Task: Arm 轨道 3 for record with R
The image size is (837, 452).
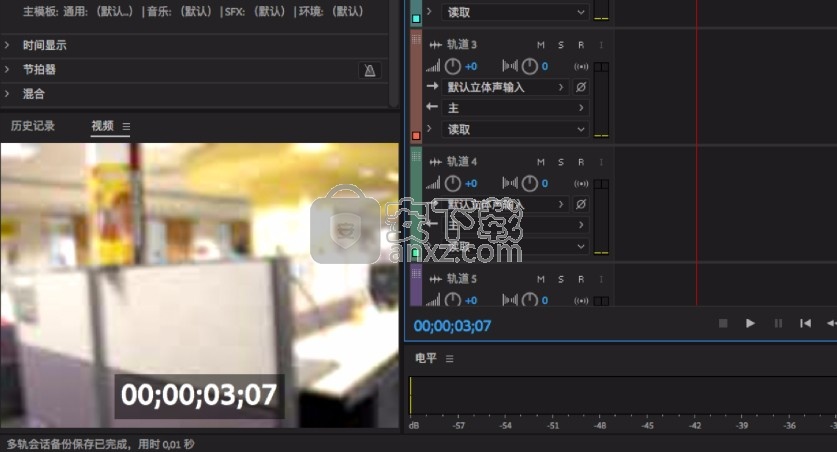Action: click(581, 45)
